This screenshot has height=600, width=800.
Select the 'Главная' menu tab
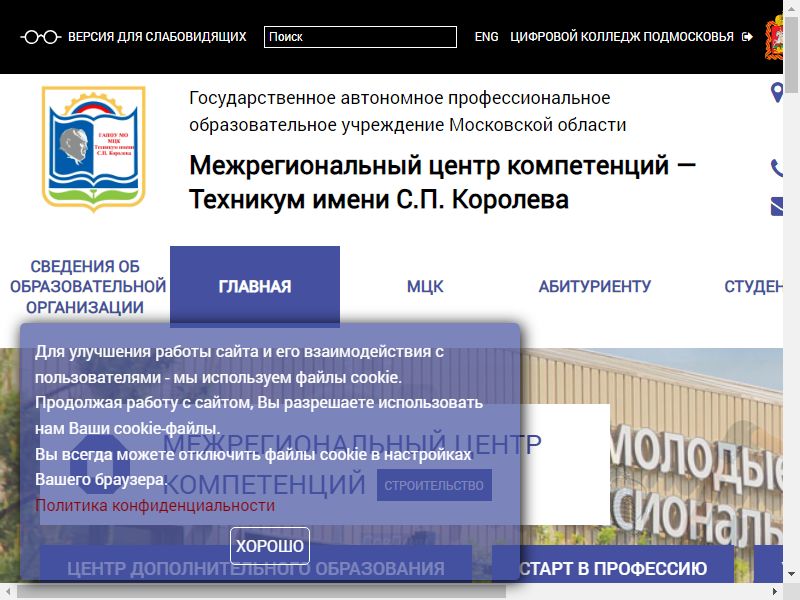[255, 286]
